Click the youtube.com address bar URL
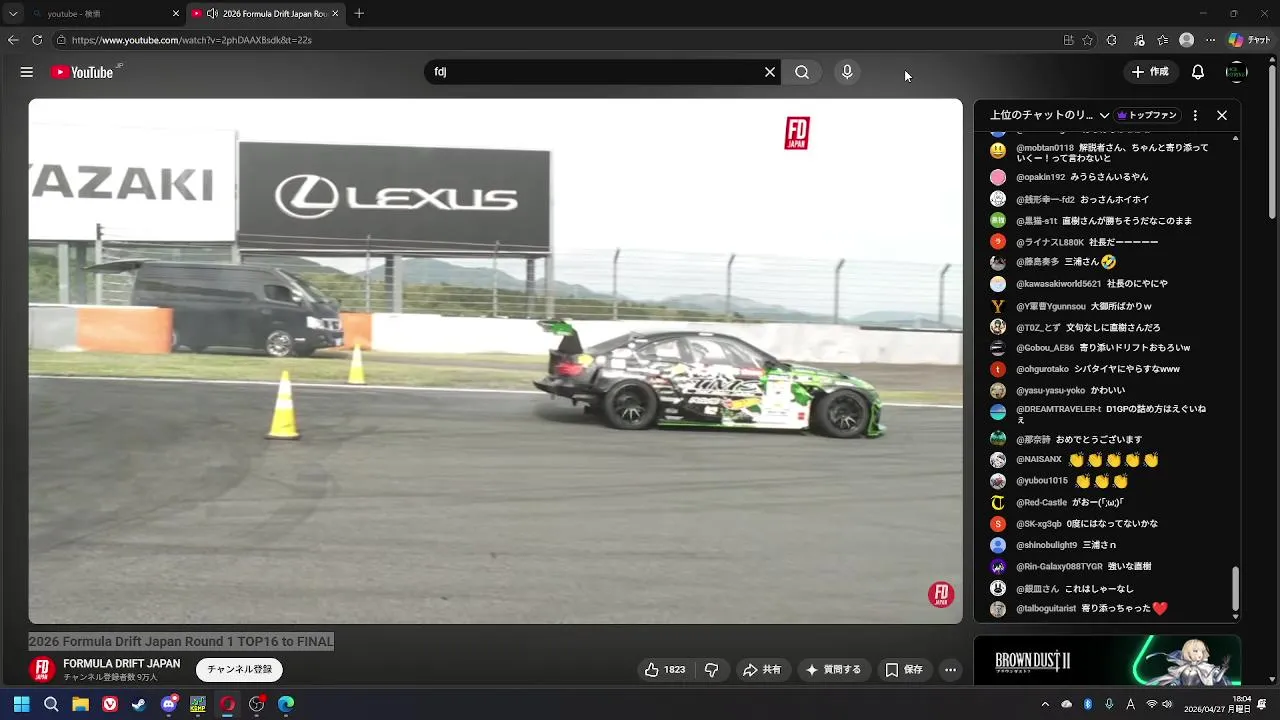The image size is (1280, 720). pos(192,40)
